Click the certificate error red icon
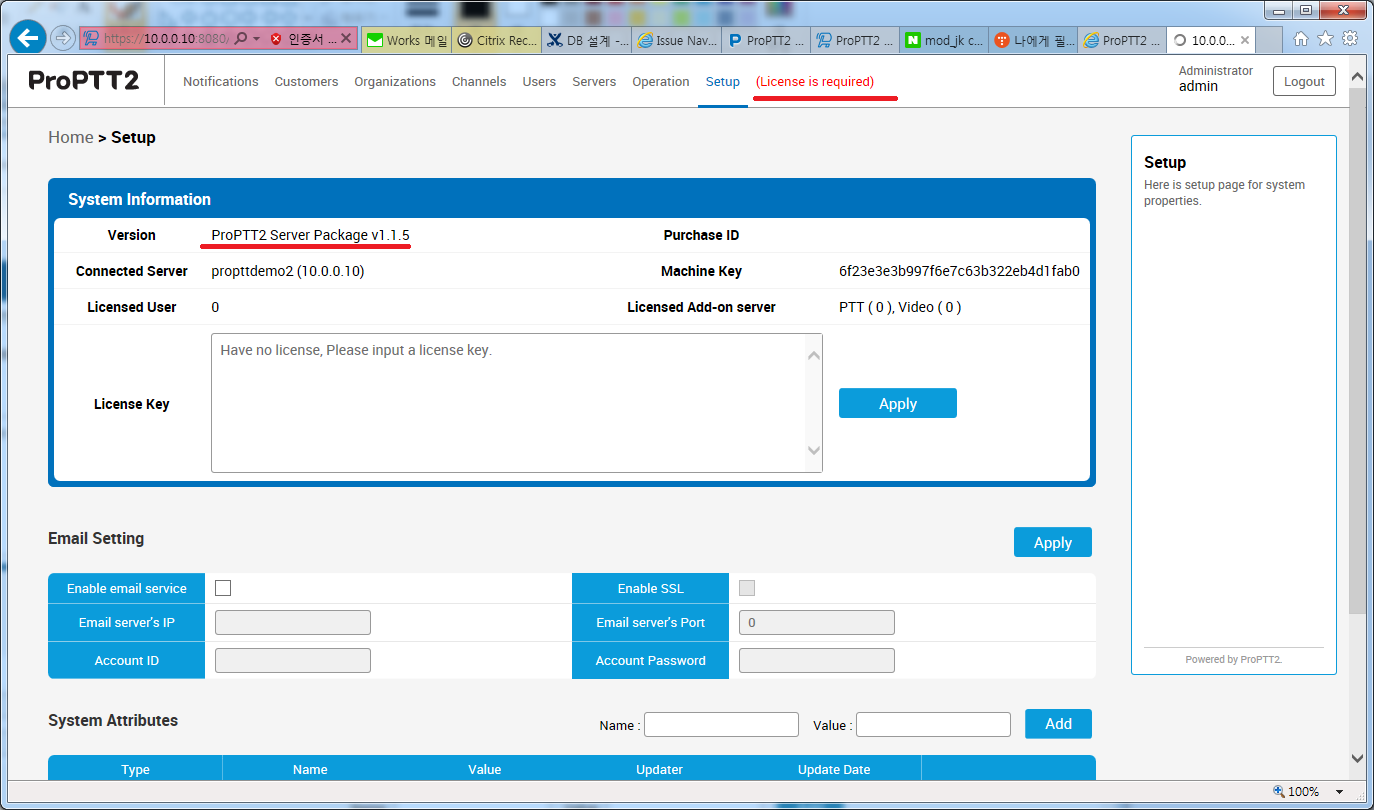The image size is (1374, 810). click(x=276, y=39)
